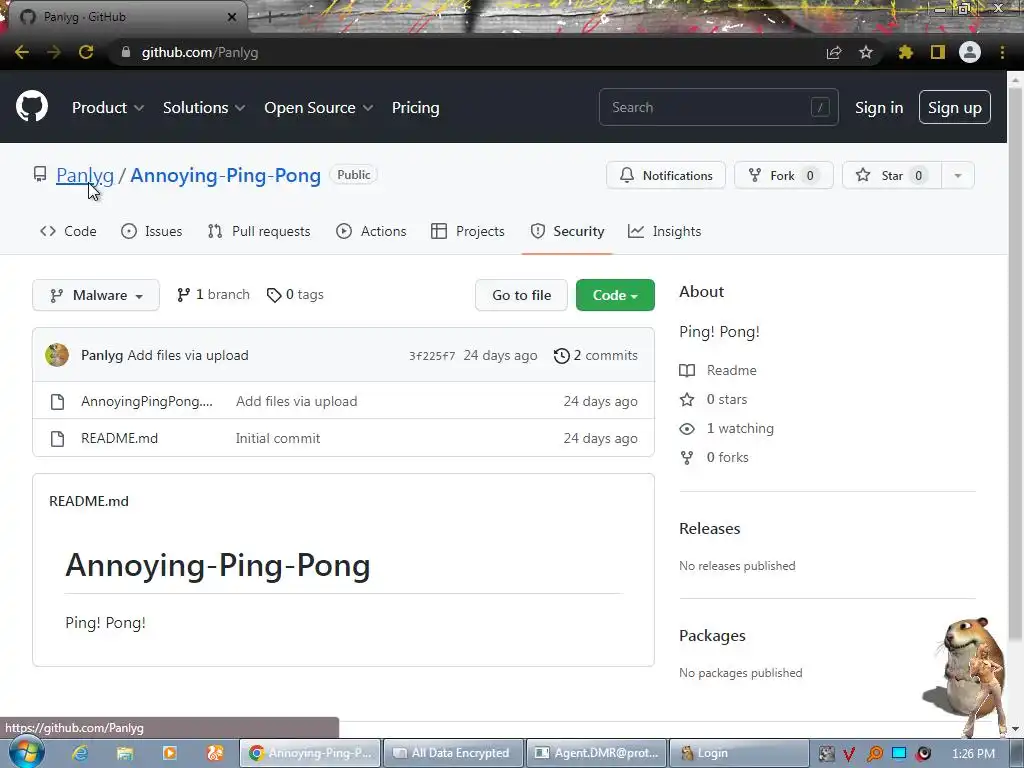1024x768 pixels.
Task: Open the Malware branch selector dropdown
Action: (x=96, y=295)
